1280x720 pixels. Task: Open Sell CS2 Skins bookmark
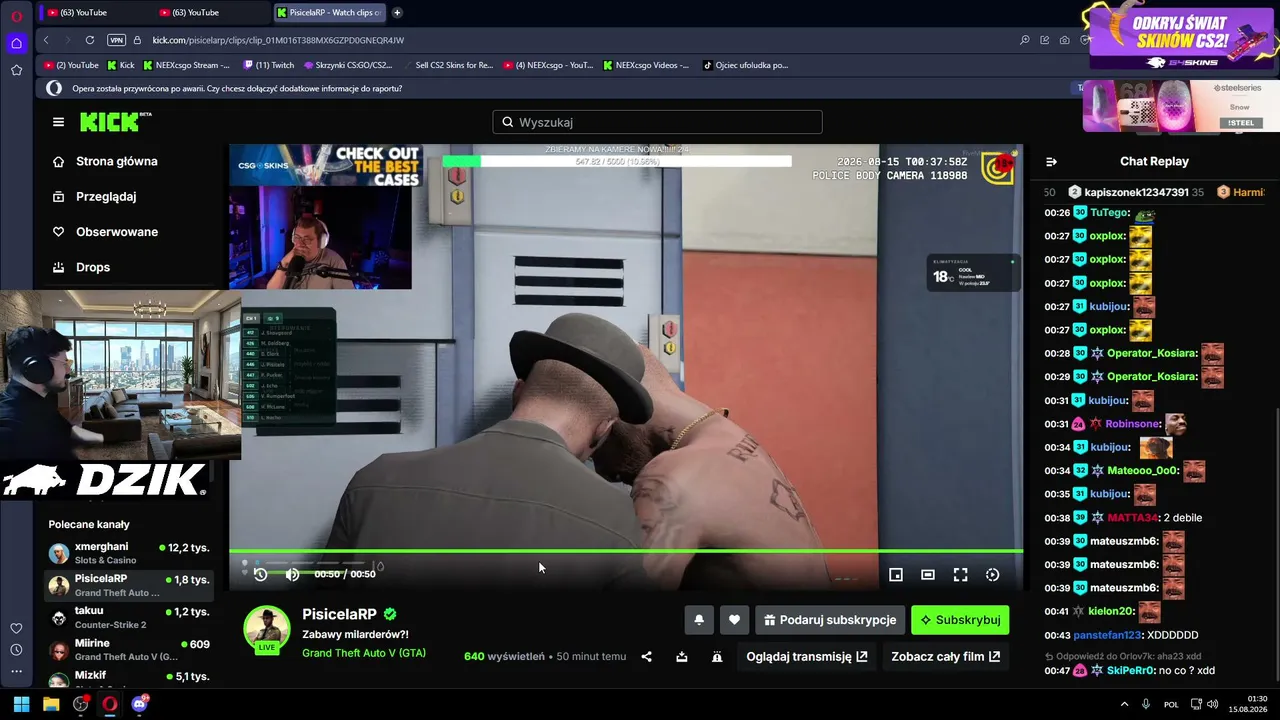[447, 65]
